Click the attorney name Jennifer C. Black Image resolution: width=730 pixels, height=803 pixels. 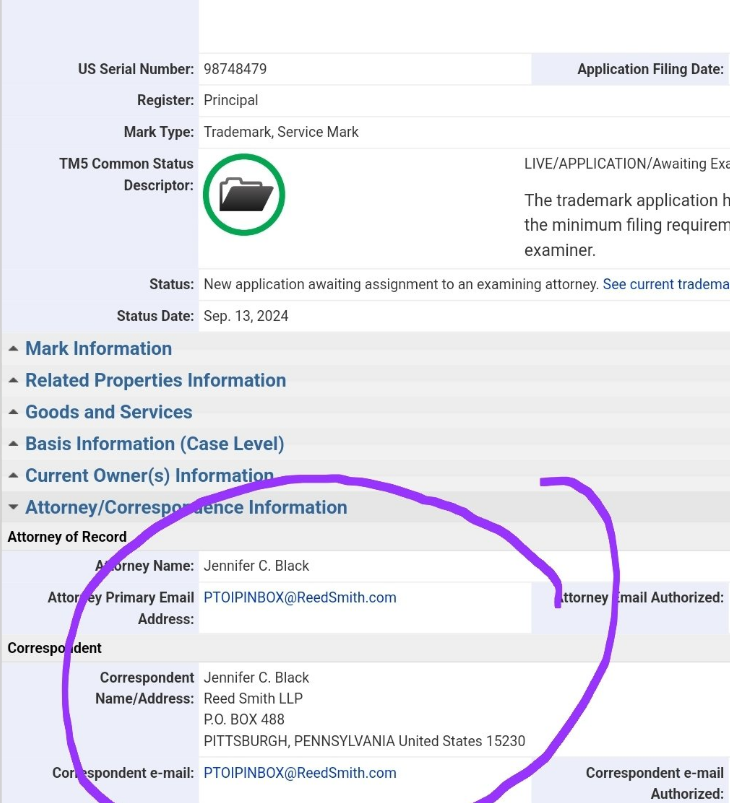[257, 566]
